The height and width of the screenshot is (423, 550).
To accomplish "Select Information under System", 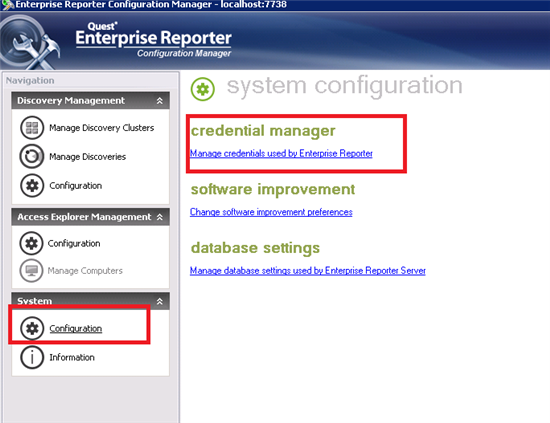I will coord(72,357).
